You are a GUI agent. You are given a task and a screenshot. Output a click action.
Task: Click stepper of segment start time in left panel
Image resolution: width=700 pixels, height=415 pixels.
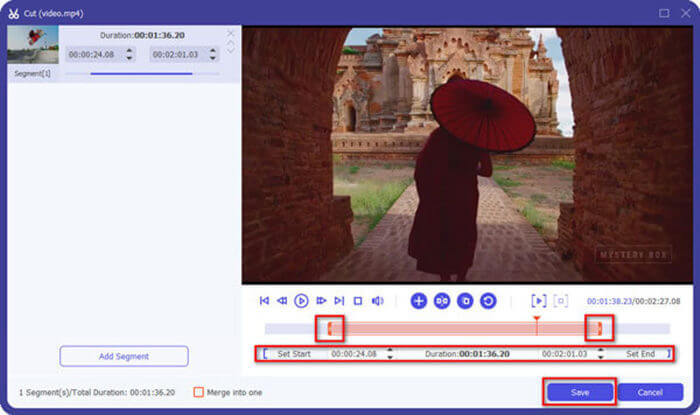[x=127, y=55]
